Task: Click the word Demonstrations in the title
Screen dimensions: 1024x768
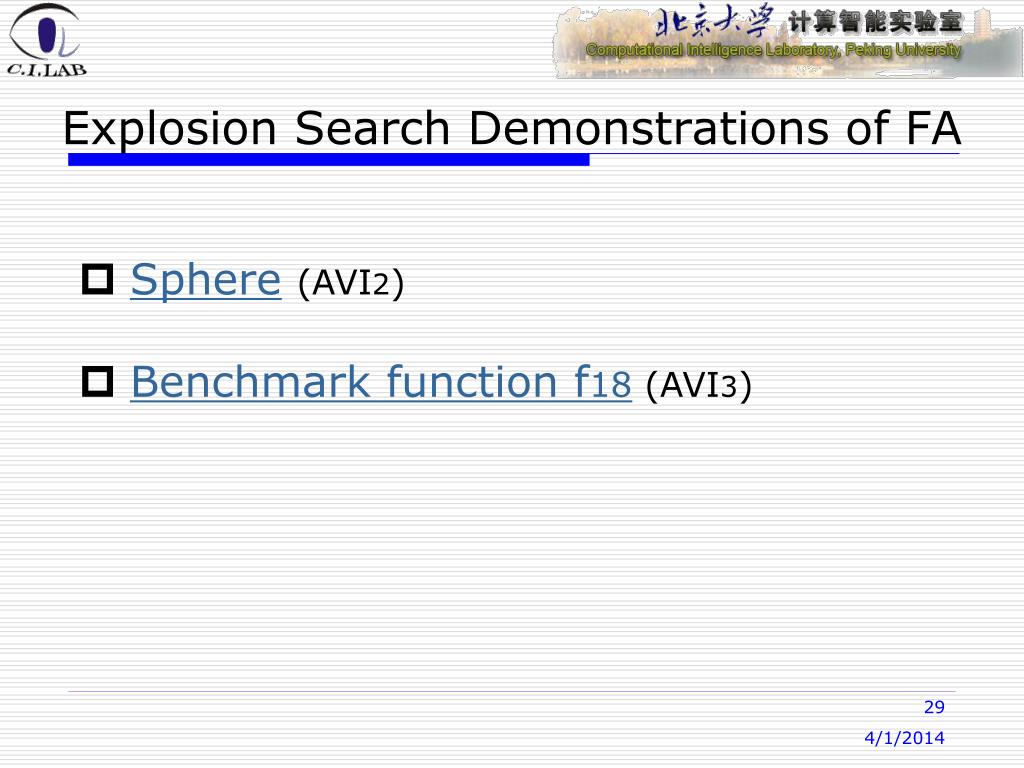Action: tap(648, 128)
